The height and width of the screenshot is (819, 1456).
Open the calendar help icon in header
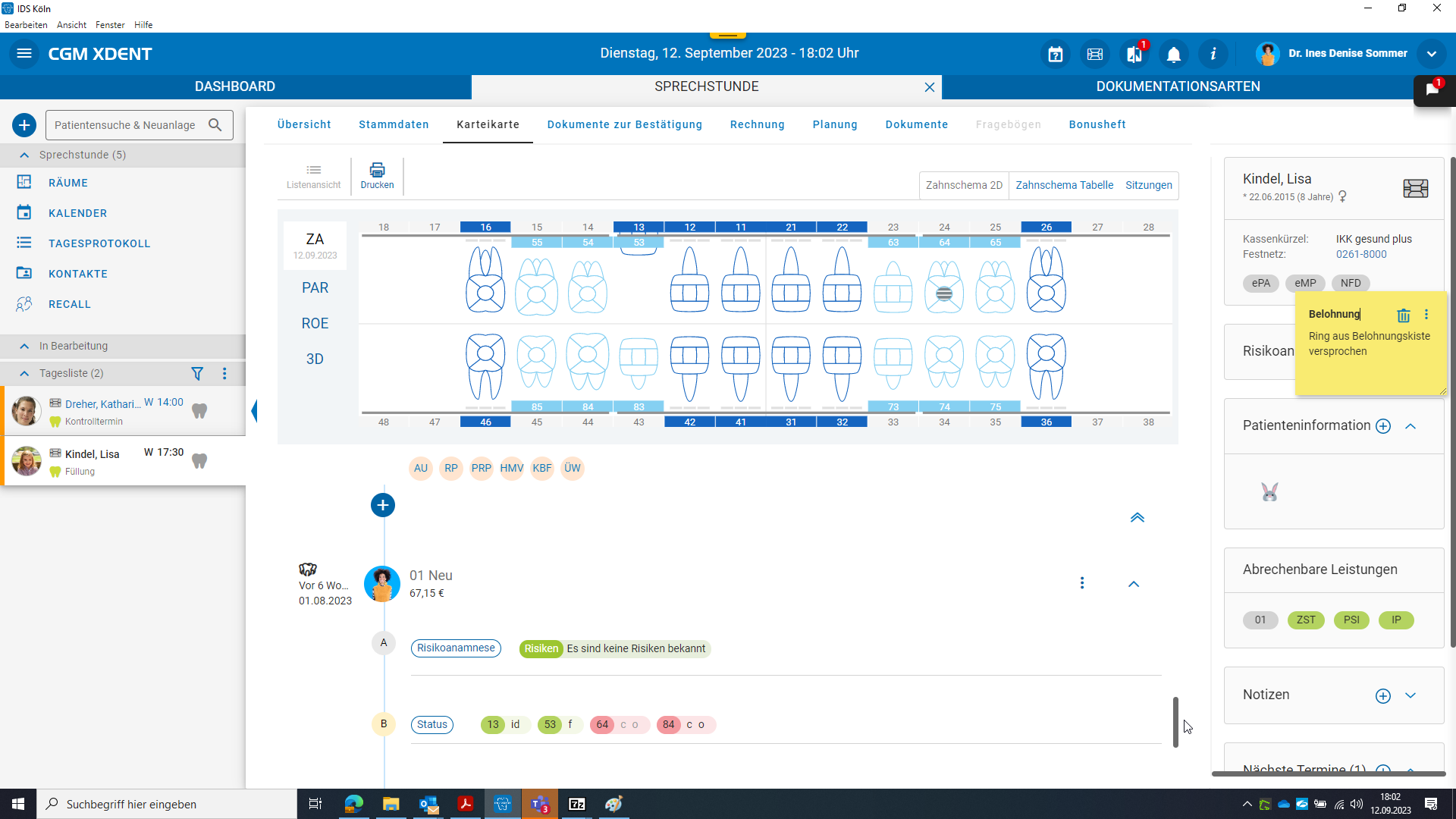[1056, 54]
